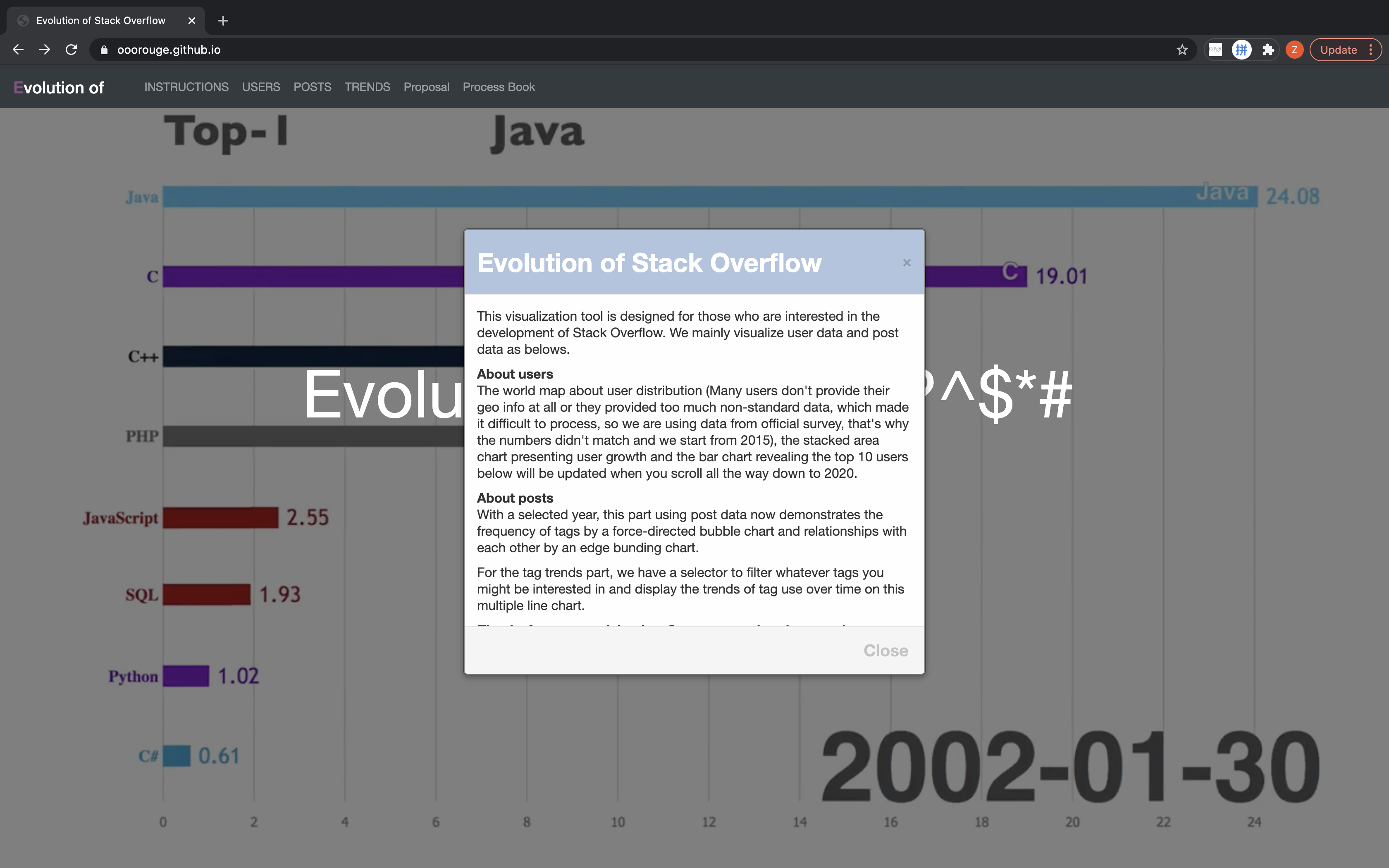The image size is (1389, 868).
Task: Reload the page with the refresh icon
Action: [x=71, y=50]
